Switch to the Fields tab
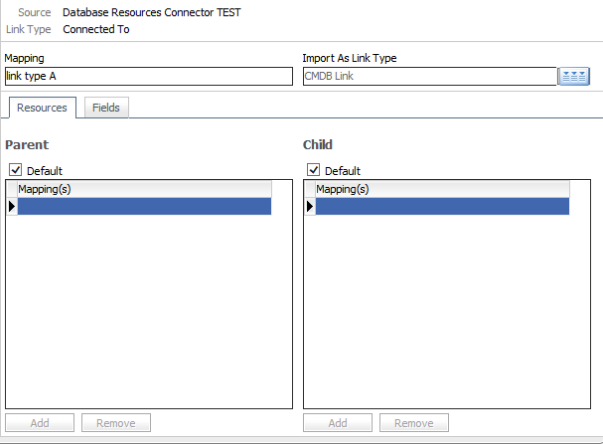603x444 pixels. click(105, 107)
